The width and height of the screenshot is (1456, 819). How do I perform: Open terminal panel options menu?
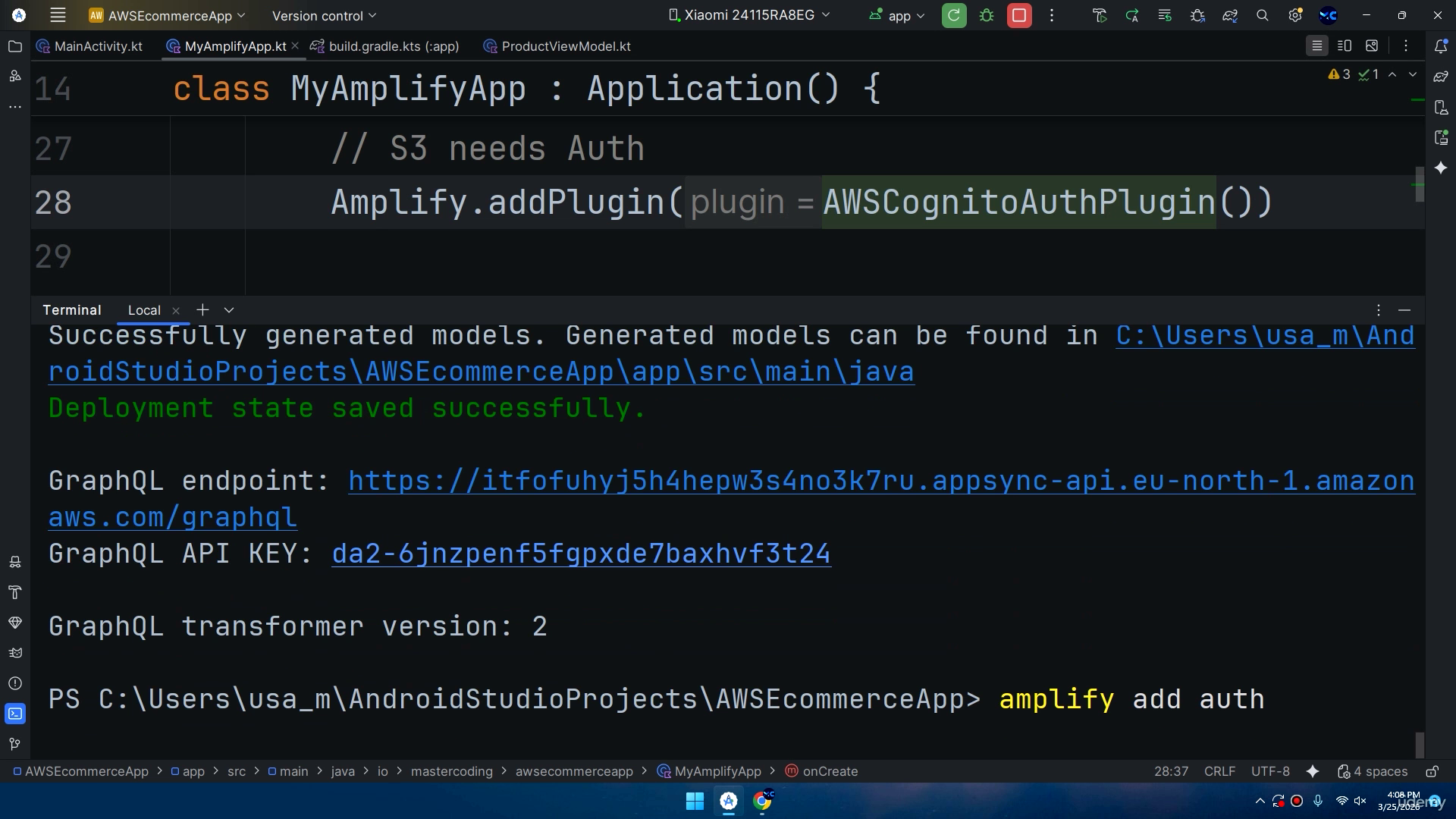[x=1379, y=310]
